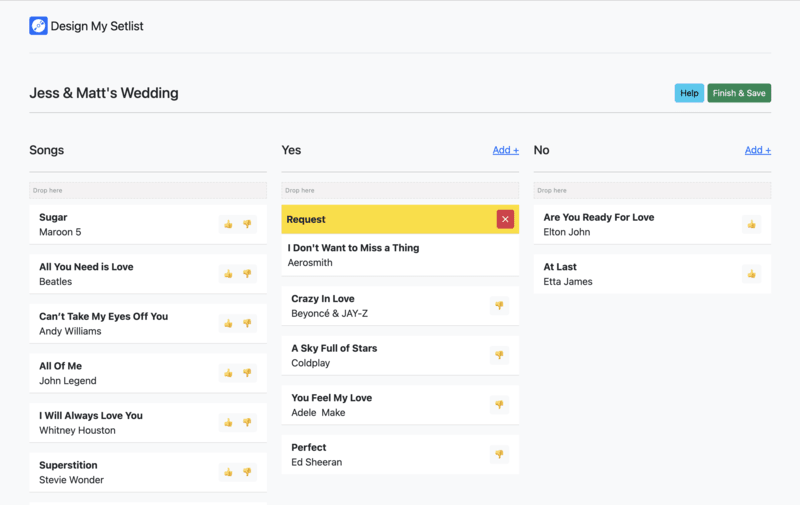Select the Crazy In Love title
Screen dimensions: 800x505
coord(323,298)
